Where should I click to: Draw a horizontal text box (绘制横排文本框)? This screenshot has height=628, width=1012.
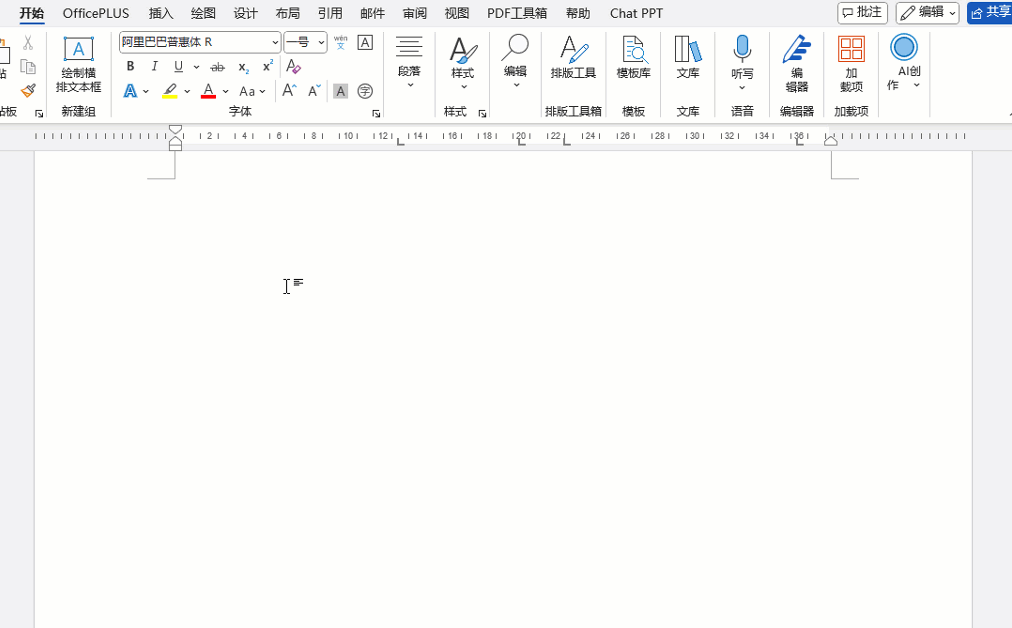[79, 65]
